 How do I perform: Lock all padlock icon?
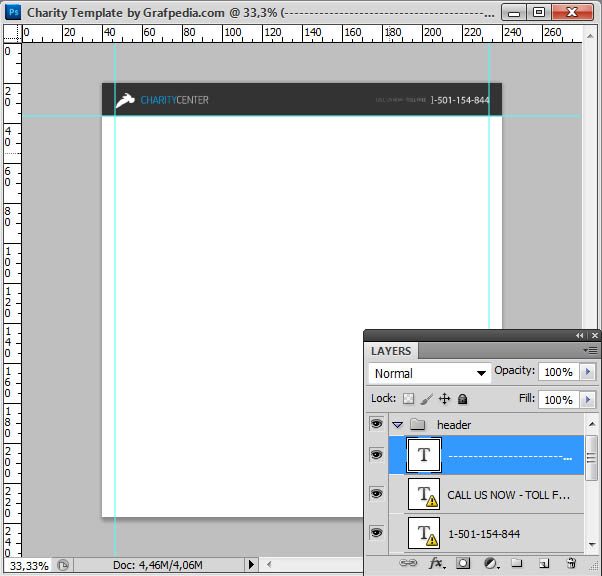pyautogui.click(x=463, y=399)
